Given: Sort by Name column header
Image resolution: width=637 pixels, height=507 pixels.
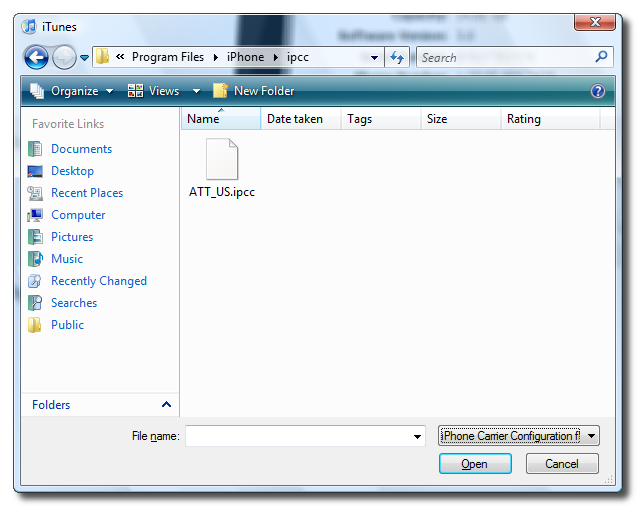Looking at the screenshot, I should pyautogui.click(x=221, y=119).
